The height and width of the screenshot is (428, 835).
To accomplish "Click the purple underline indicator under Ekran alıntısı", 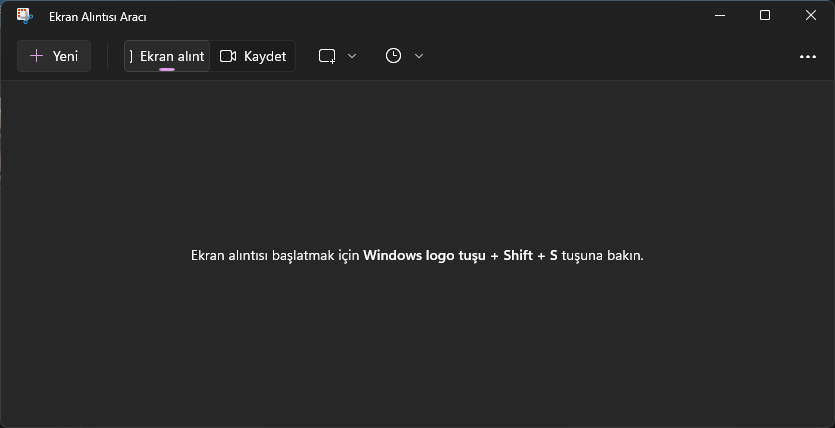I will tap(167, 69).
